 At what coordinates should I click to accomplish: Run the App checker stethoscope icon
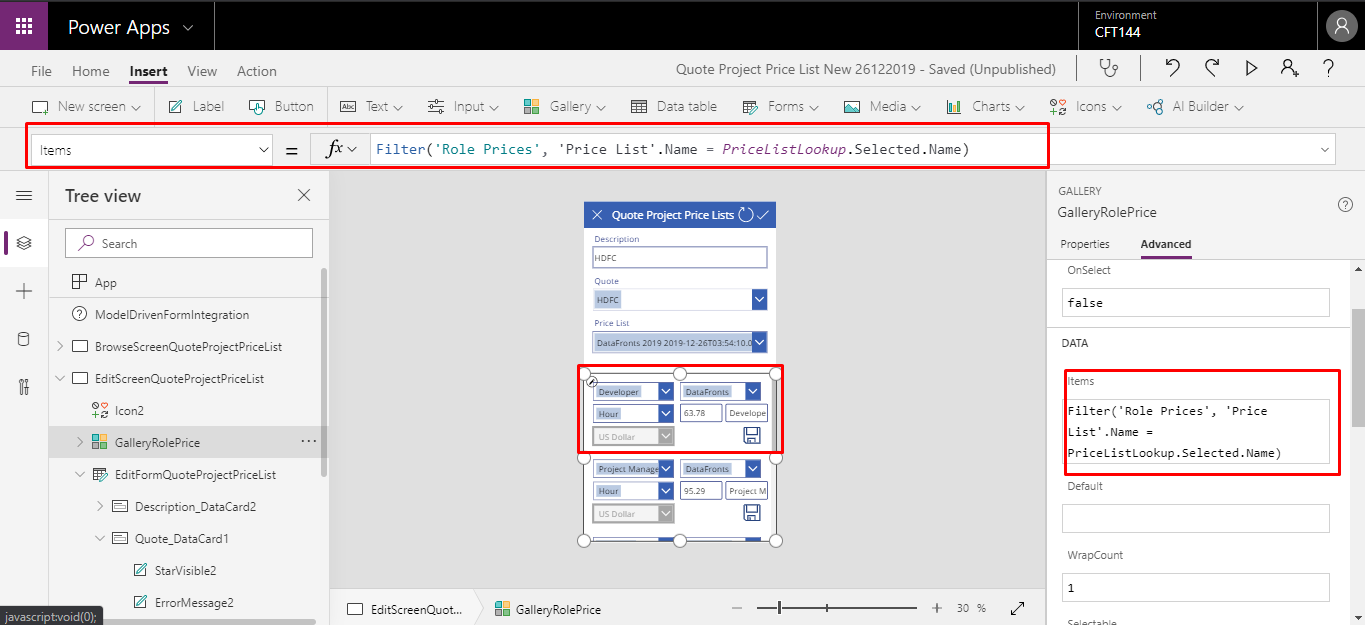coord(1108,68)
